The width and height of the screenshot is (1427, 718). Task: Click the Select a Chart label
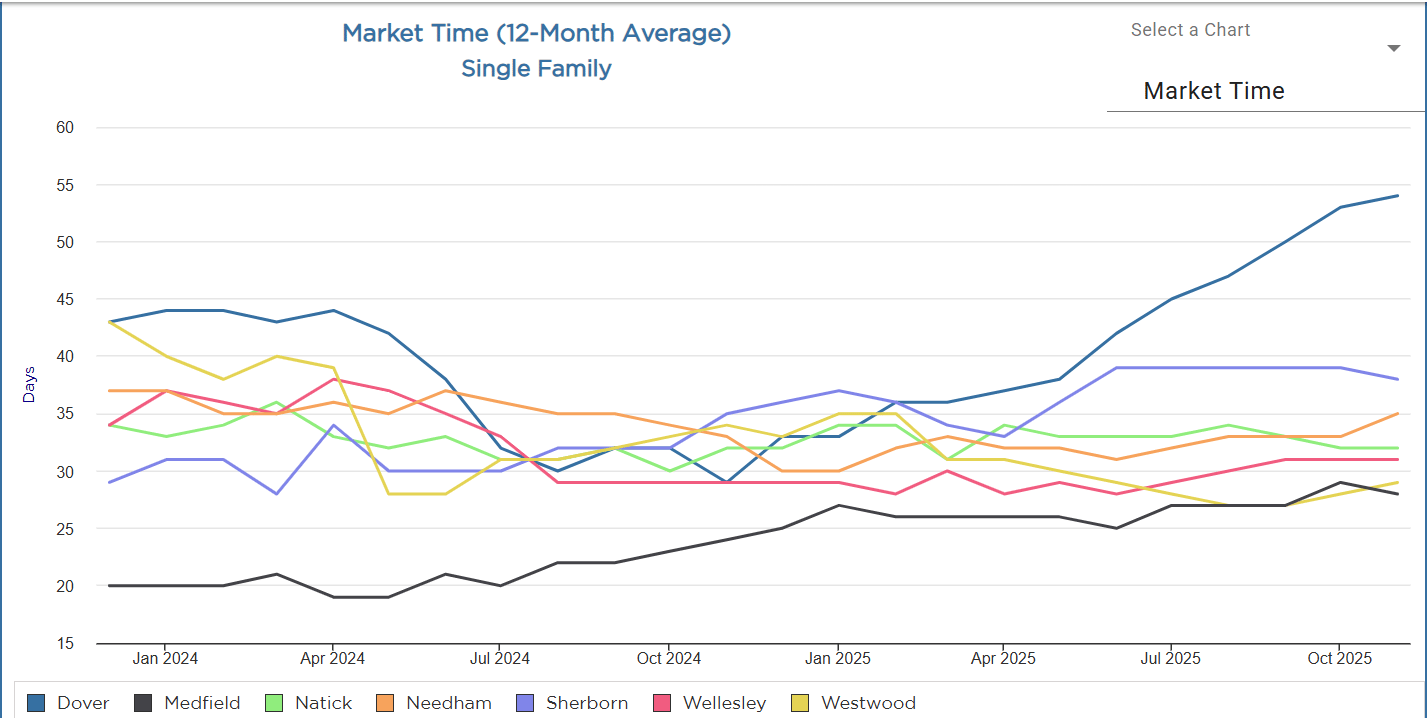click(x=1190, y=30)
